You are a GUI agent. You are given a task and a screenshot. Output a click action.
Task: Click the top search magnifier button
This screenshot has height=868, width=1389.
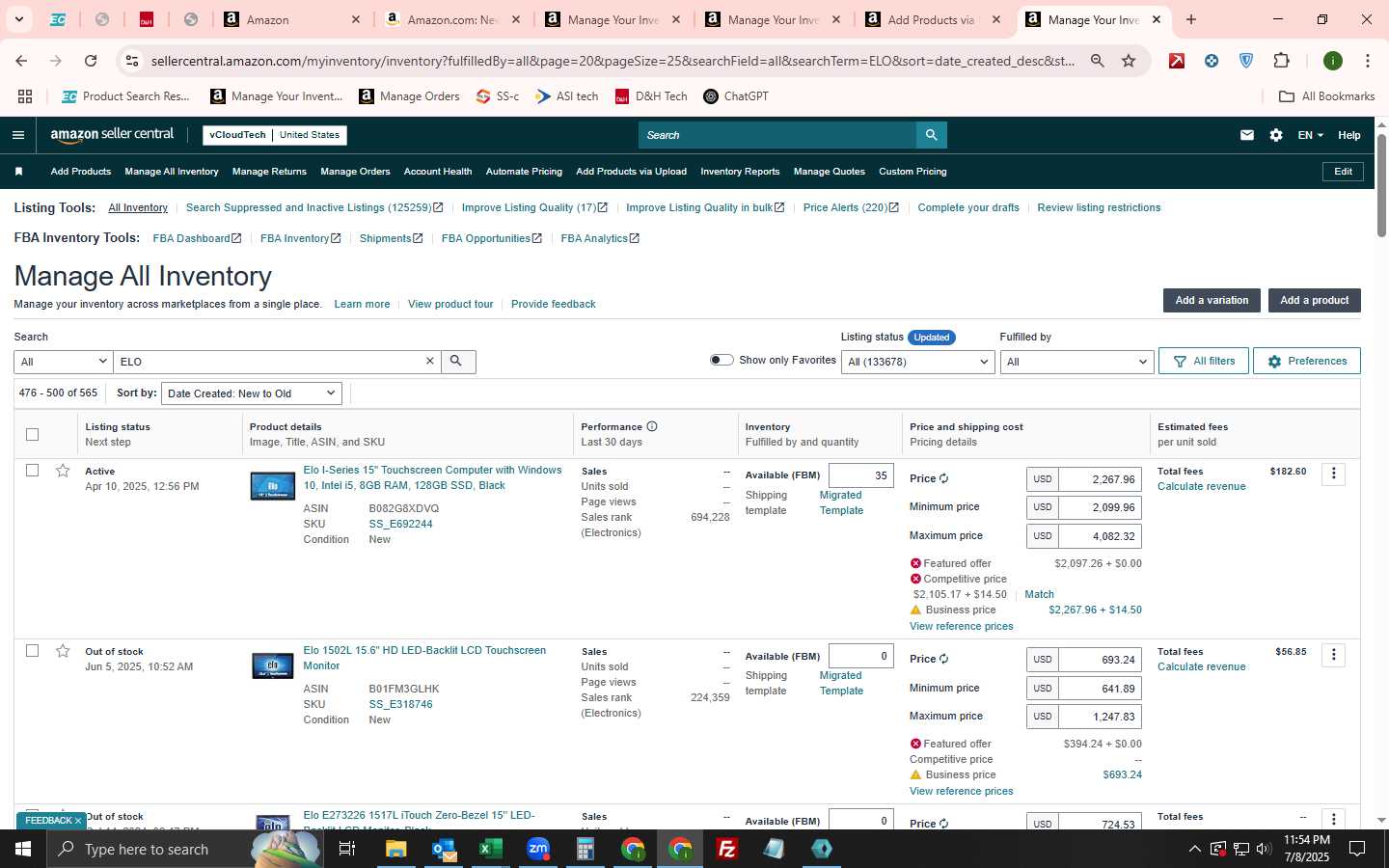click(x=931, y=135)
